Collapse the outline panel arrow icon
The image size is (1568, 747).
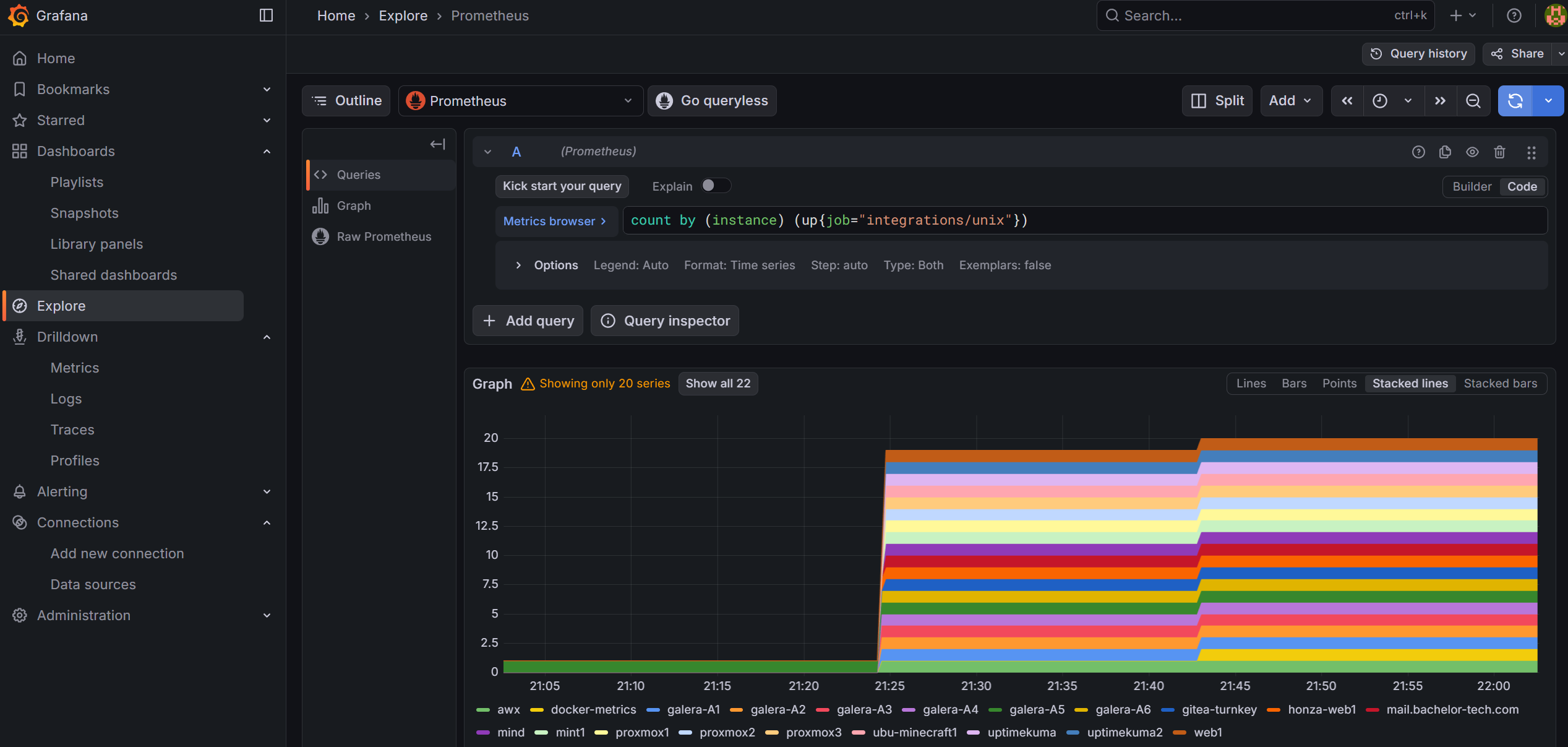437,144
